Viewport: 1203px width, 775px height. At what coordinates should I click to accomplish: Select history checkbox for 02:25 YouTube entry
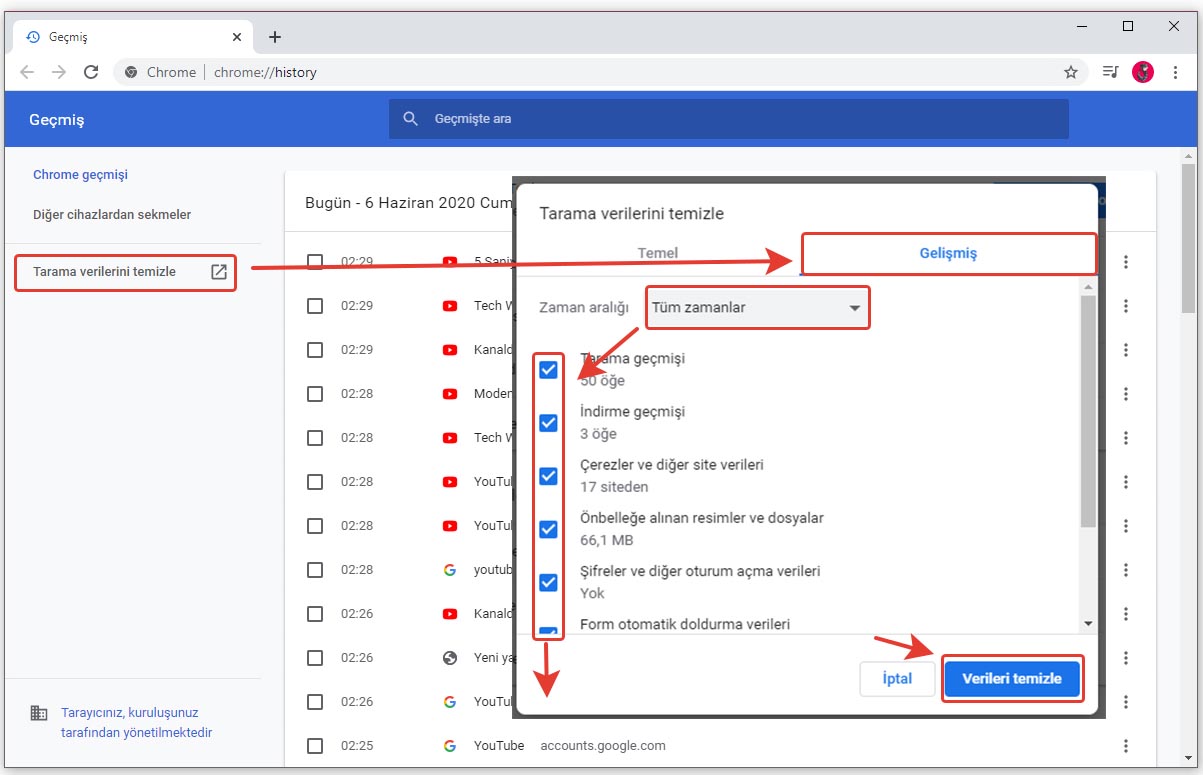pyautogui.click(x=315, y=746)
